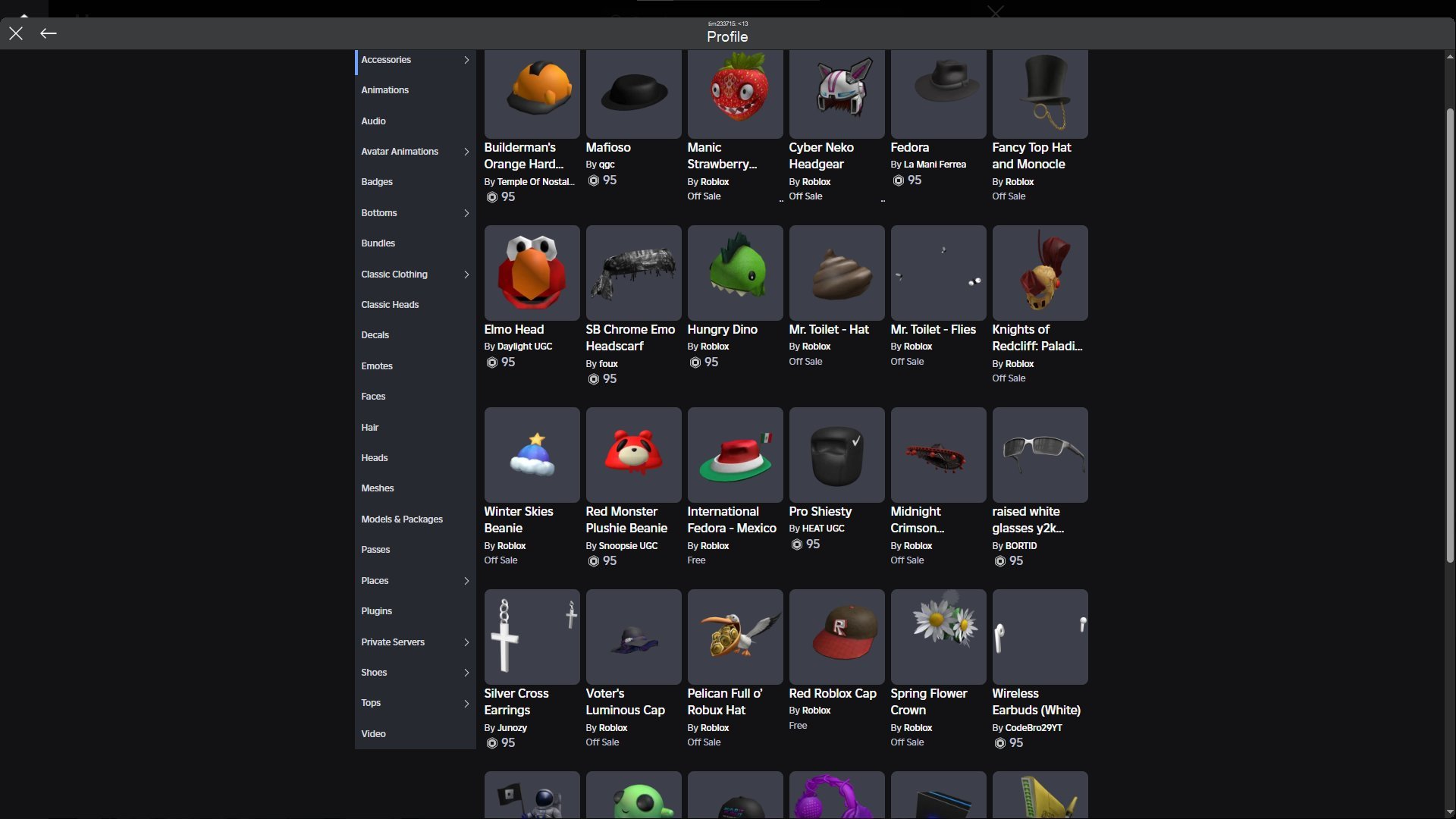Close the Profile overlay with X icon

[16, 33]
